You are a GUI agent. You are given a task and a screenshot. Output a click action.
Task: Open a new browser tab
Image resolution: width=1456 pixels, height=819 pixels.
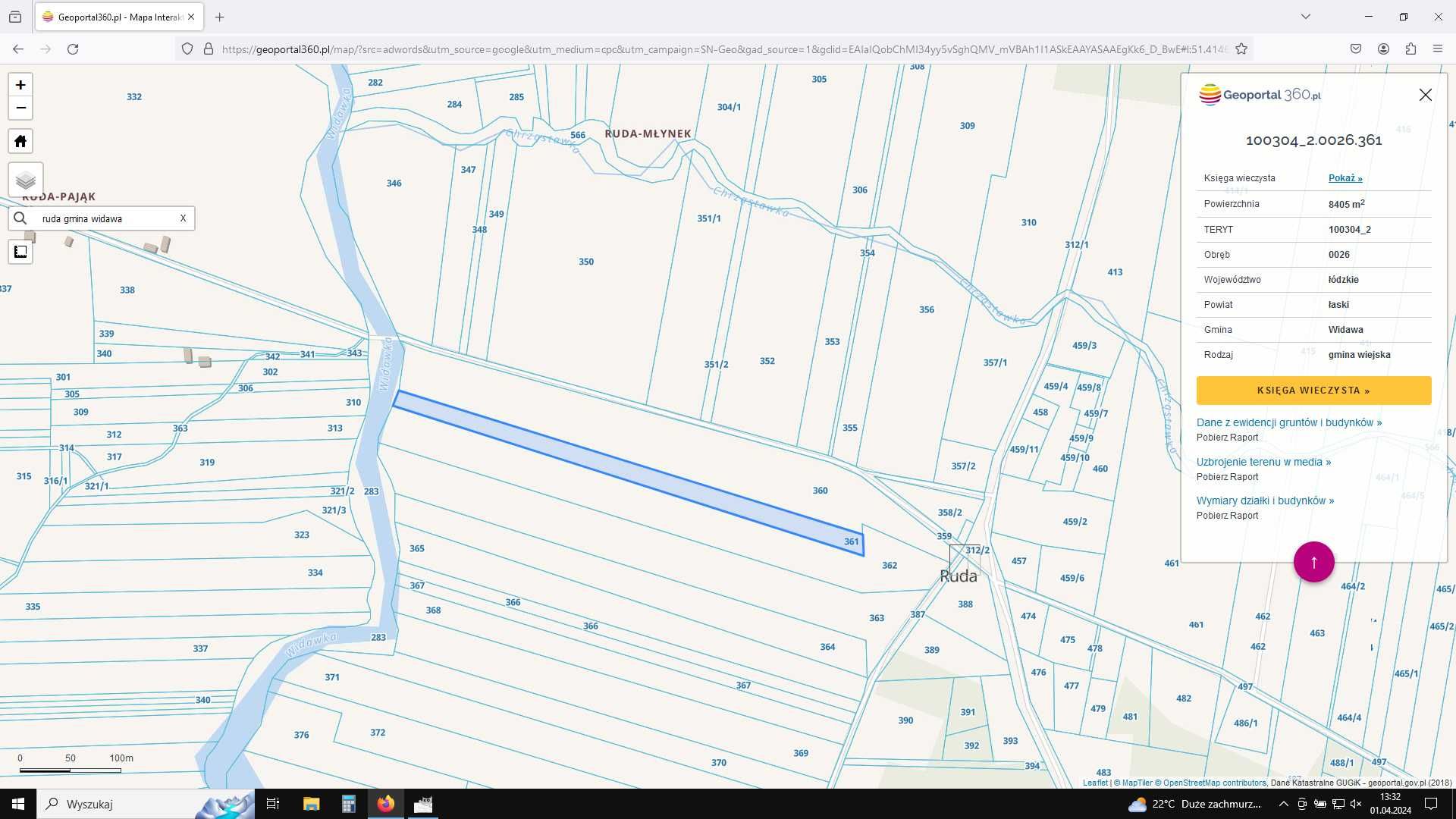[x=220, y=17]
